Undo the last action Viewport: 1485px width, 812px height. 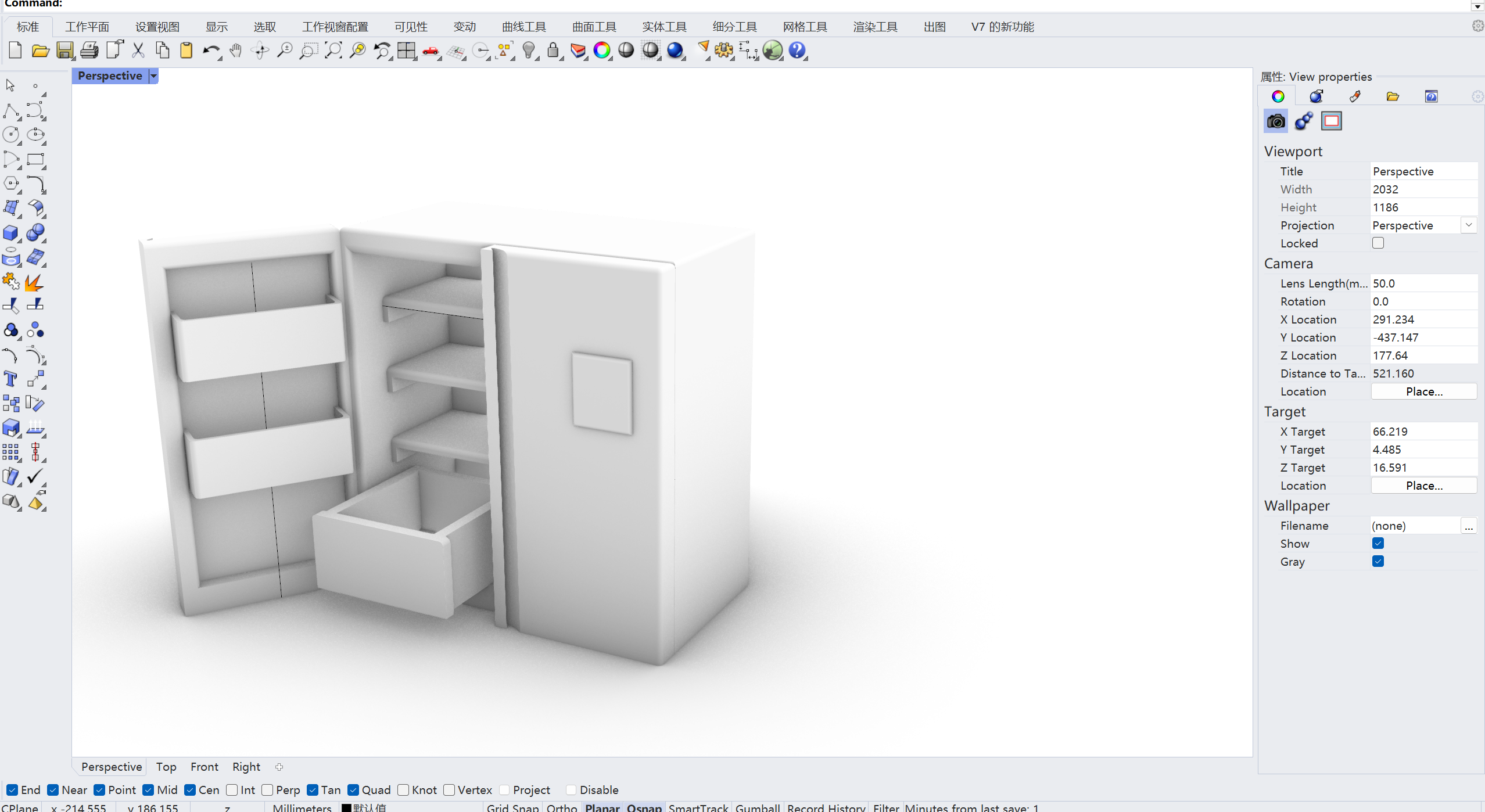211,51
